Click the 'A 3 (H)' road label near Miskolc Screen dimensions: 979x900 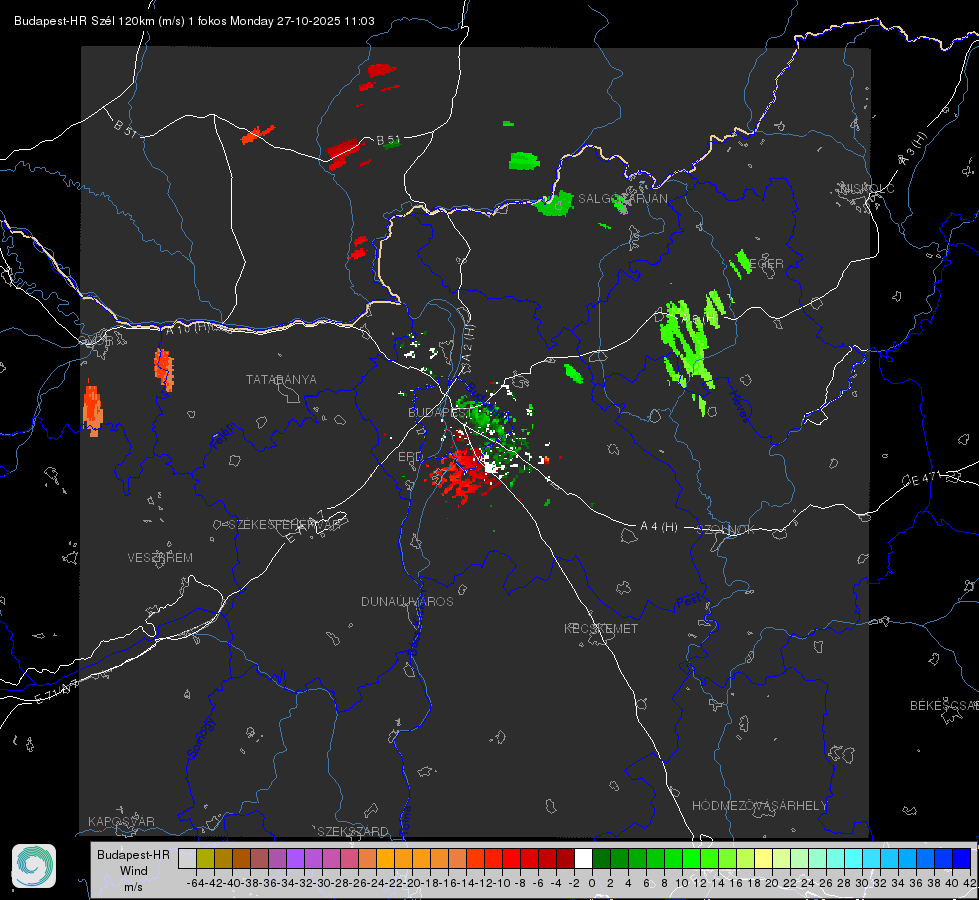[913, 150]
